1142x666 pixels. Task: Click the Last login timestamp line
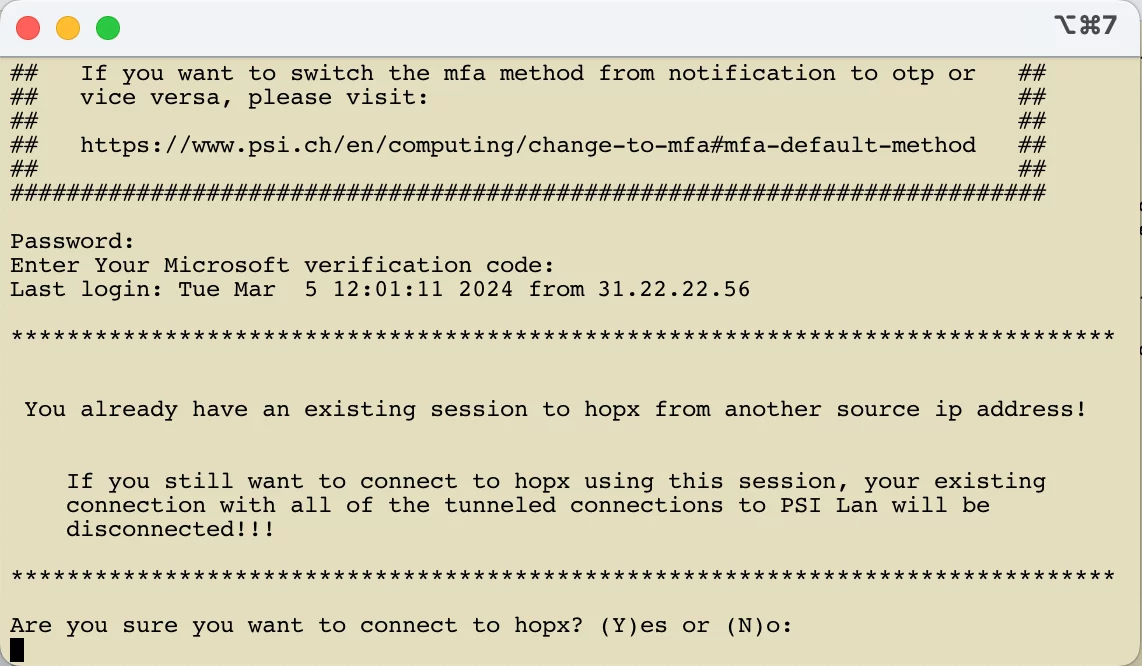pos(380,289)
